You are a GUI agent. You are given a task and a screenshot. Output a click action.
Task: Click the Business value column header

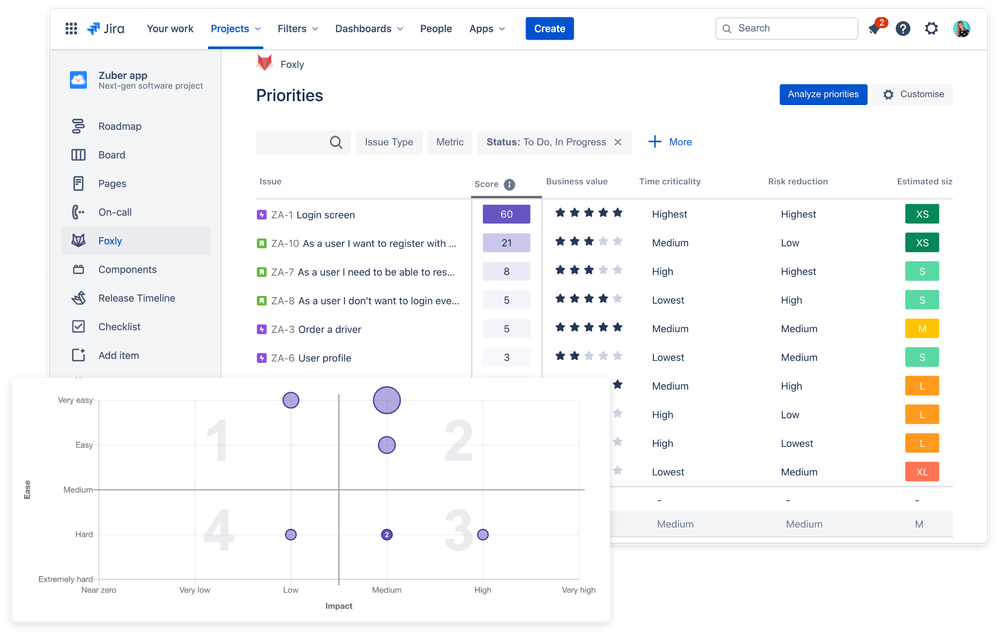pyautogui.click(x=577, y=182)
